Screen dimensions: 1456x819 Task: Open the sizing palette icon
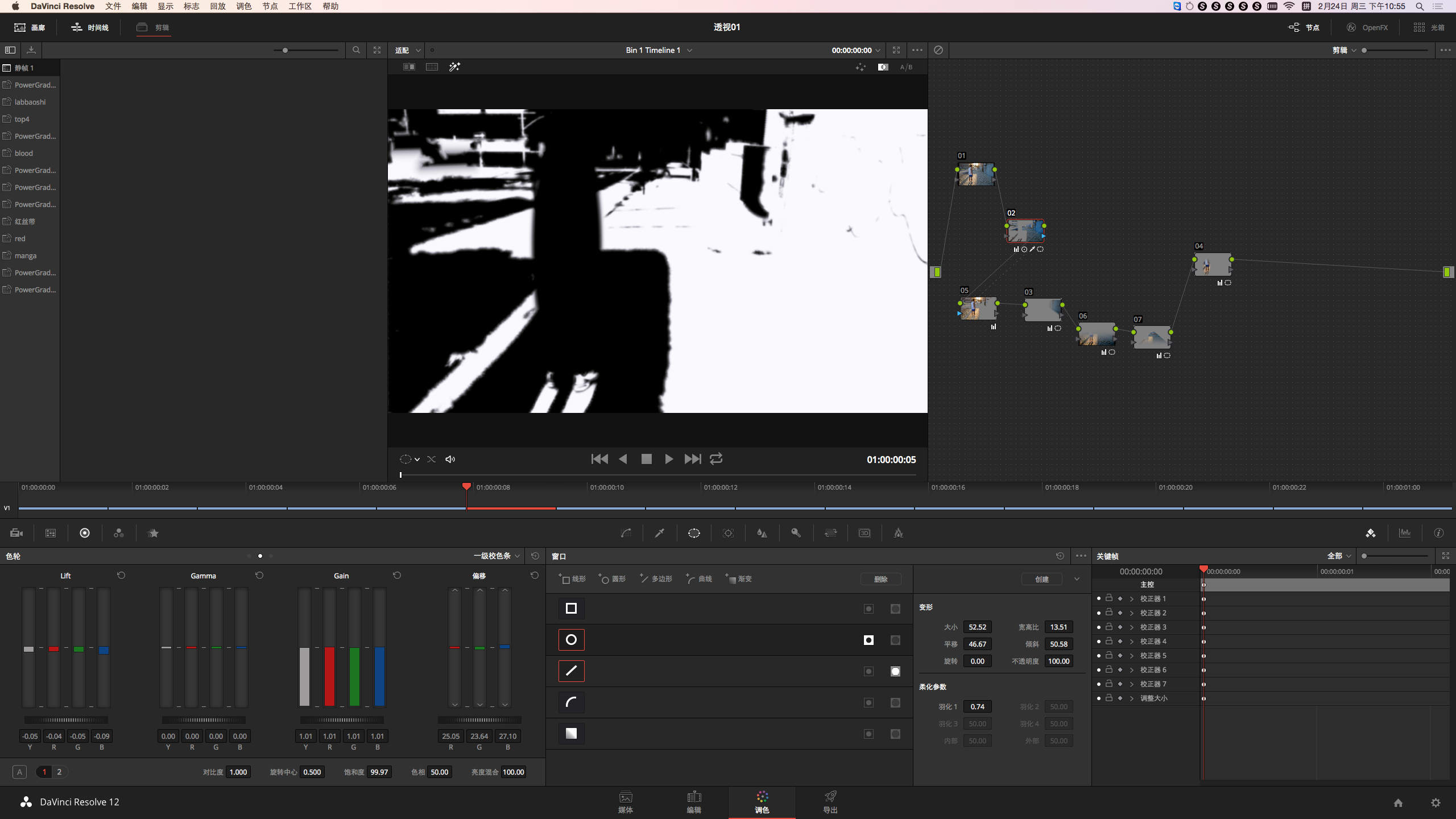click(x=830, y=533)
